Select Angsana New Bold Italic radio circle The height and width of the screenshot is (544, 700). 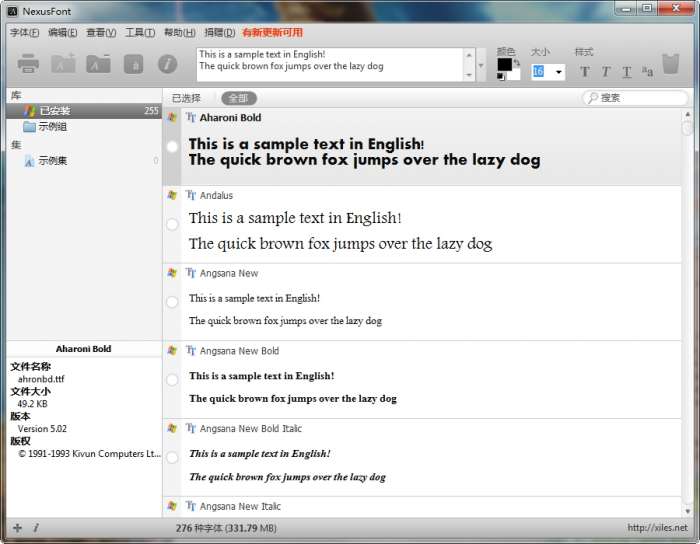pyautogui.click(x=172, y=457)
